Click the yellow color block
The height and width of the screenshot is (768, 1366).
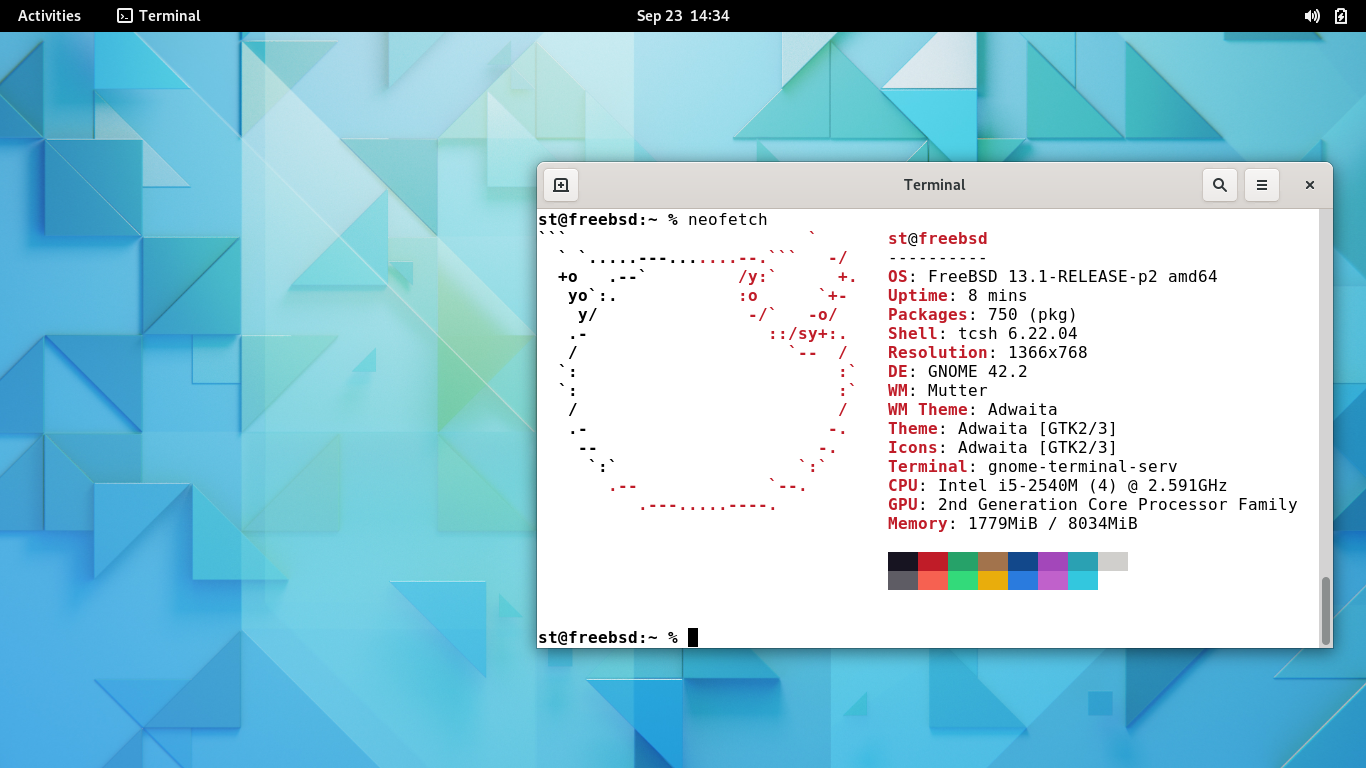(993, 580)
